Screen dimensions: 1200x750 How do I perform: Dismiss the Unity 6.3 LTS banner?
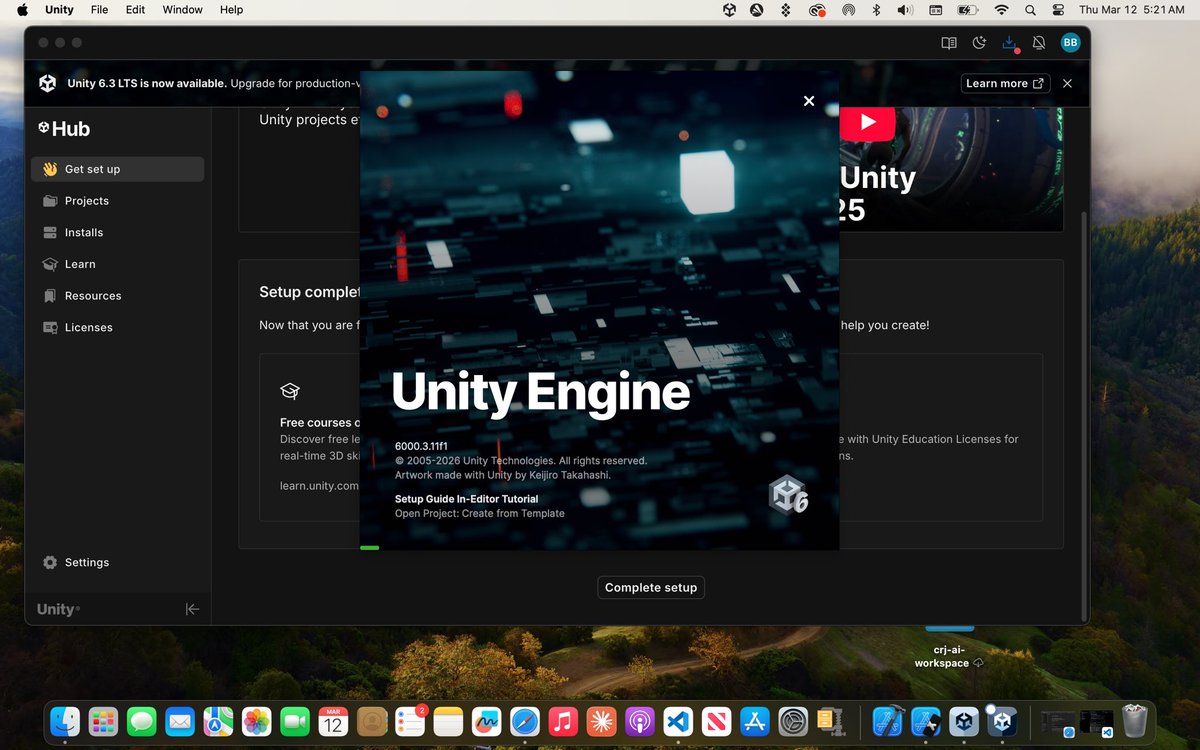(x=1067, y=84)
